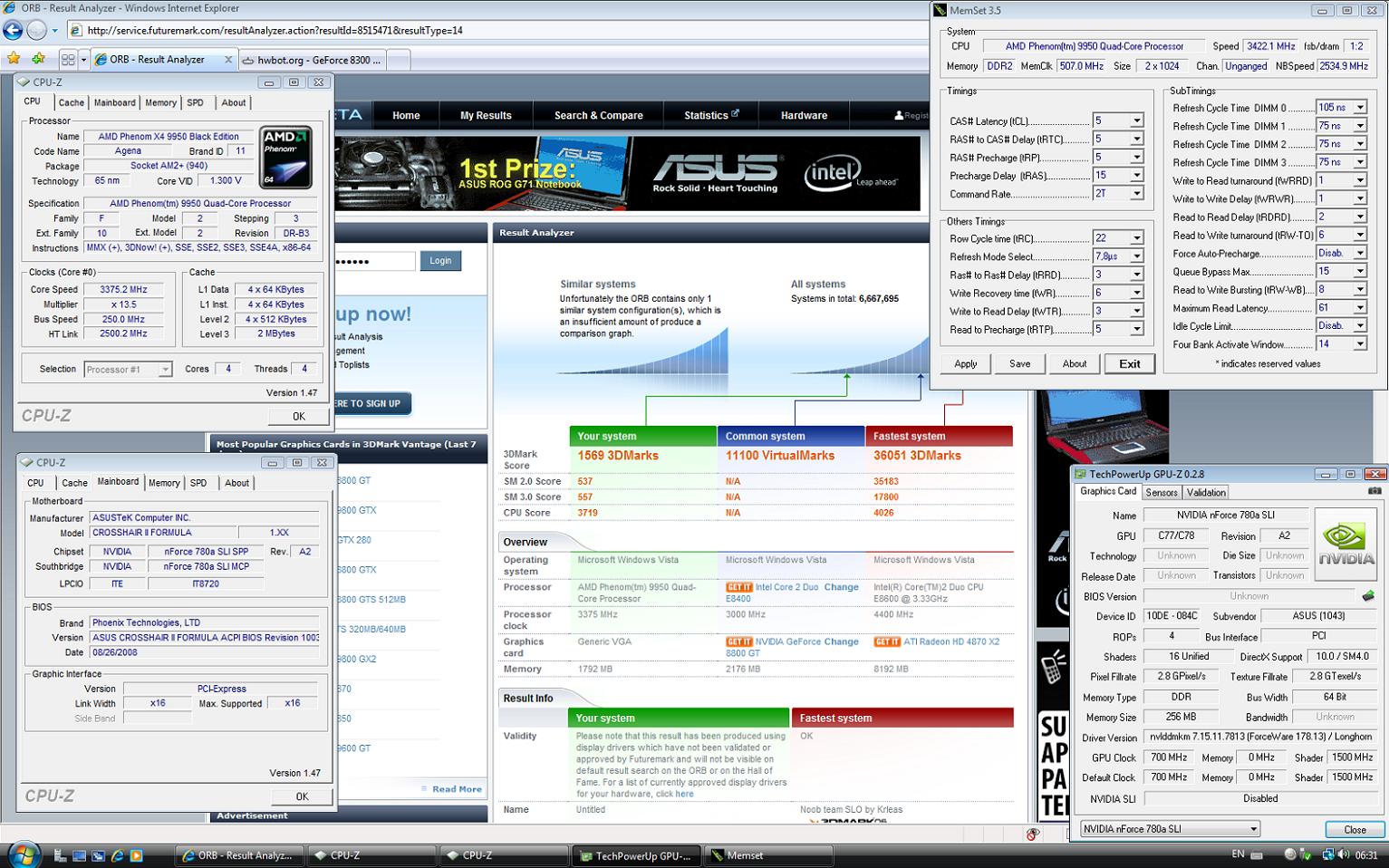Click the popup blocked status bar icon
The height and width of the screenshot is (868, 1389).
coord(1032,834)
